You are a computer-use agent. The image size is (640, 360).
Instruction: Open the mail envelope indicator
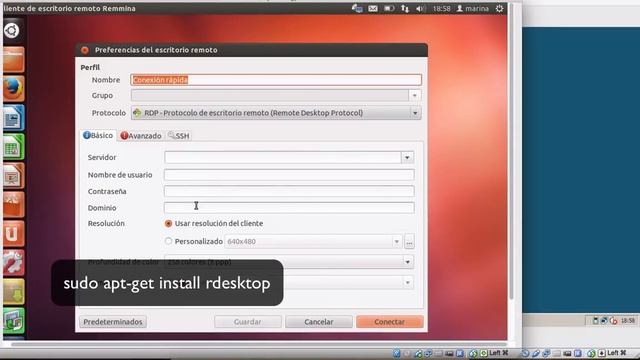pyautogui.click(x=373, y=8)
